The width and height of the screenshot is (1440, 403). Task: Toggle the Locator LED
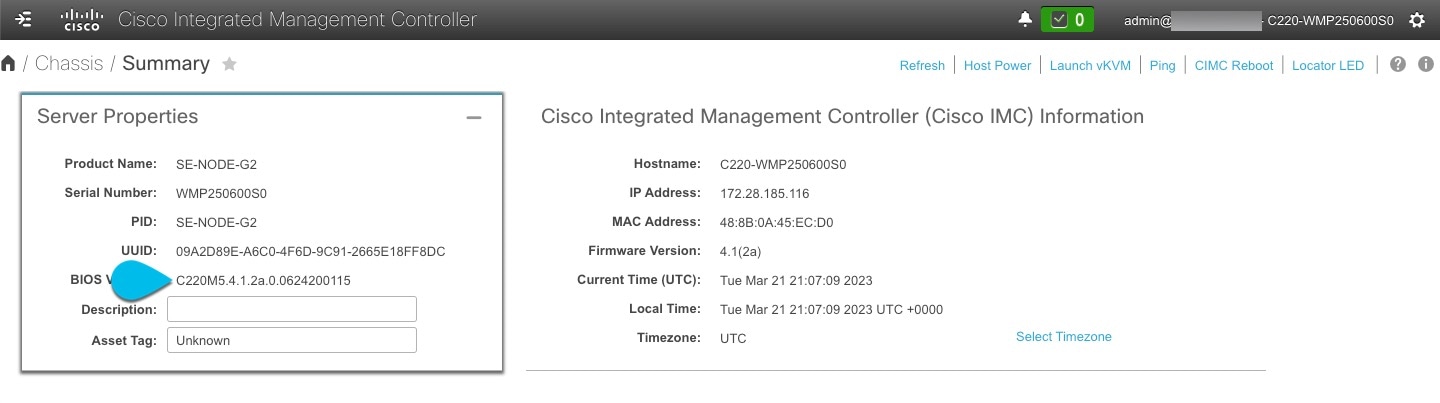point(1328,65)
